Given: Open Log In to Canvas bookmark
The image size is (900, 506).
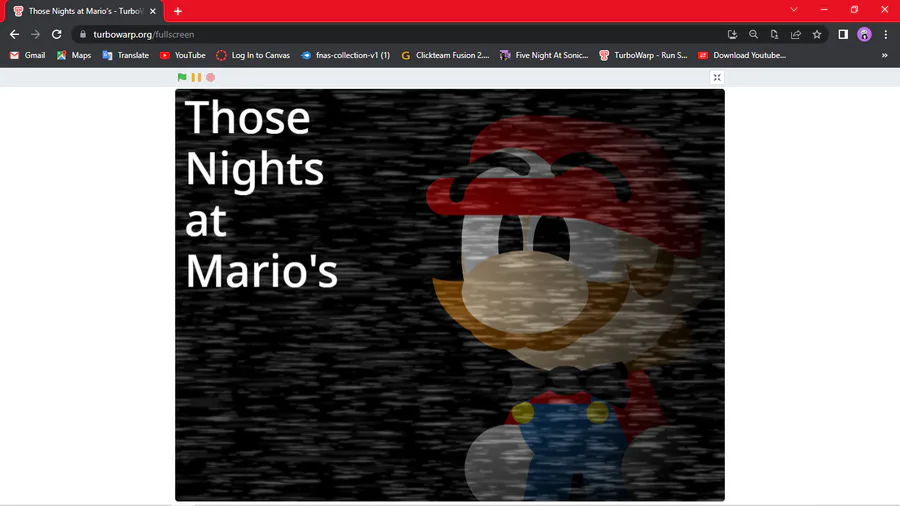Looking at the screenshot, I should point(253,55).
